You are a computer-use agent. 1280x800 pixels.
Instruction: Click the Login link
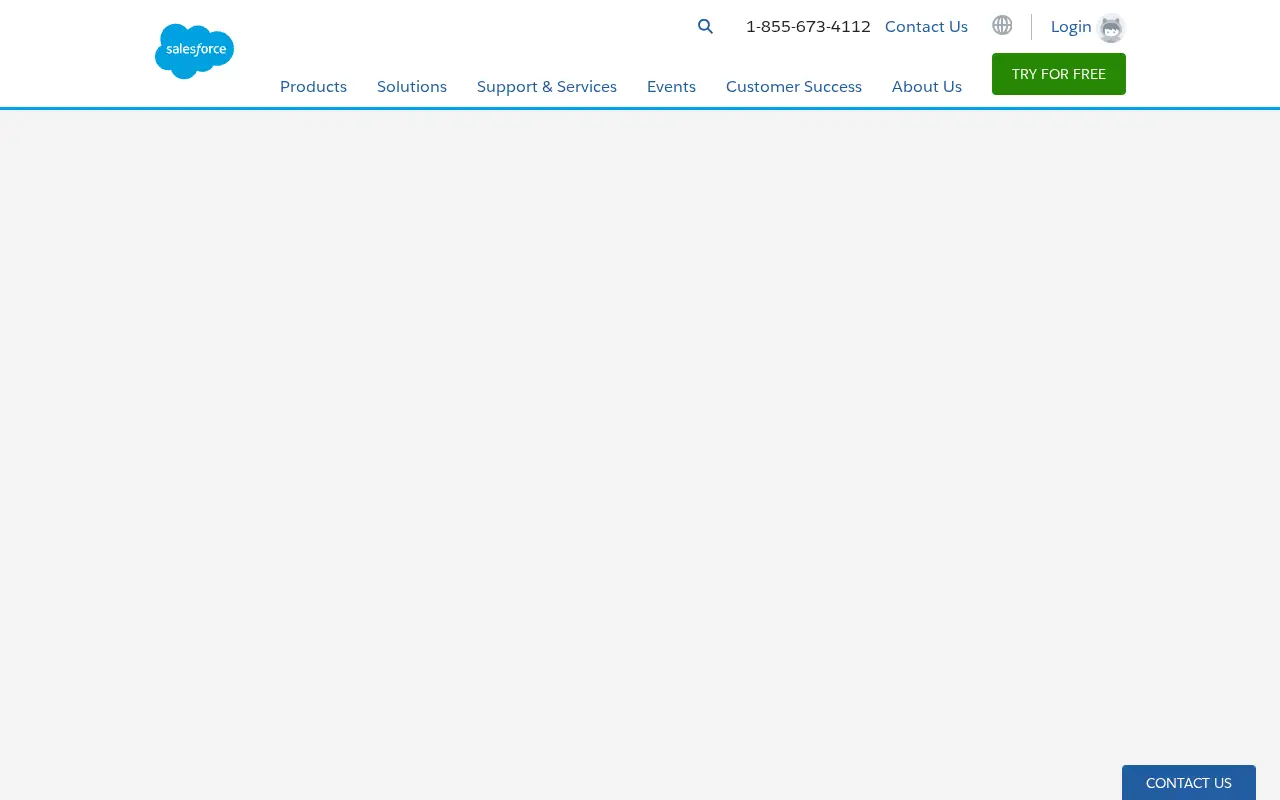point(1071,27)
